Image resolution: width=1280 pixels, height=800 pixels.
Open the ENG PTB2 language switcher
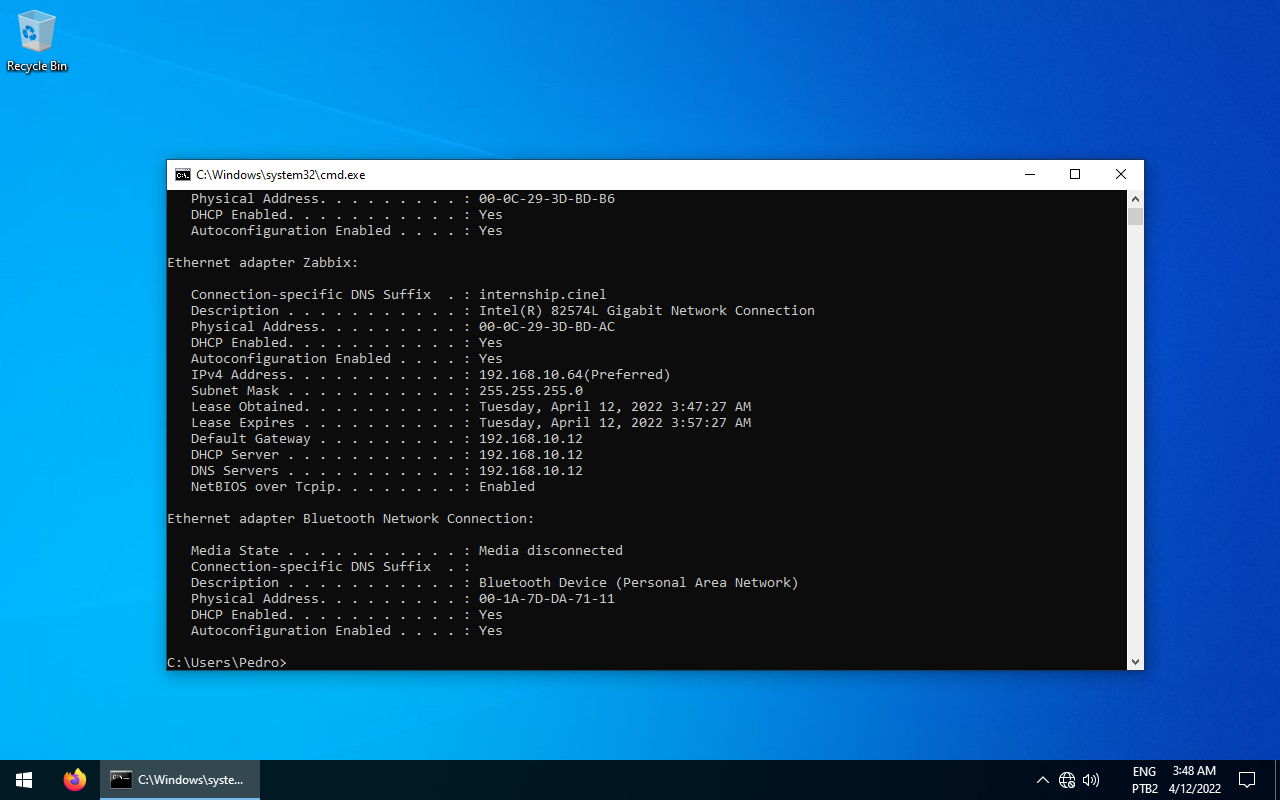point(1144,780)
